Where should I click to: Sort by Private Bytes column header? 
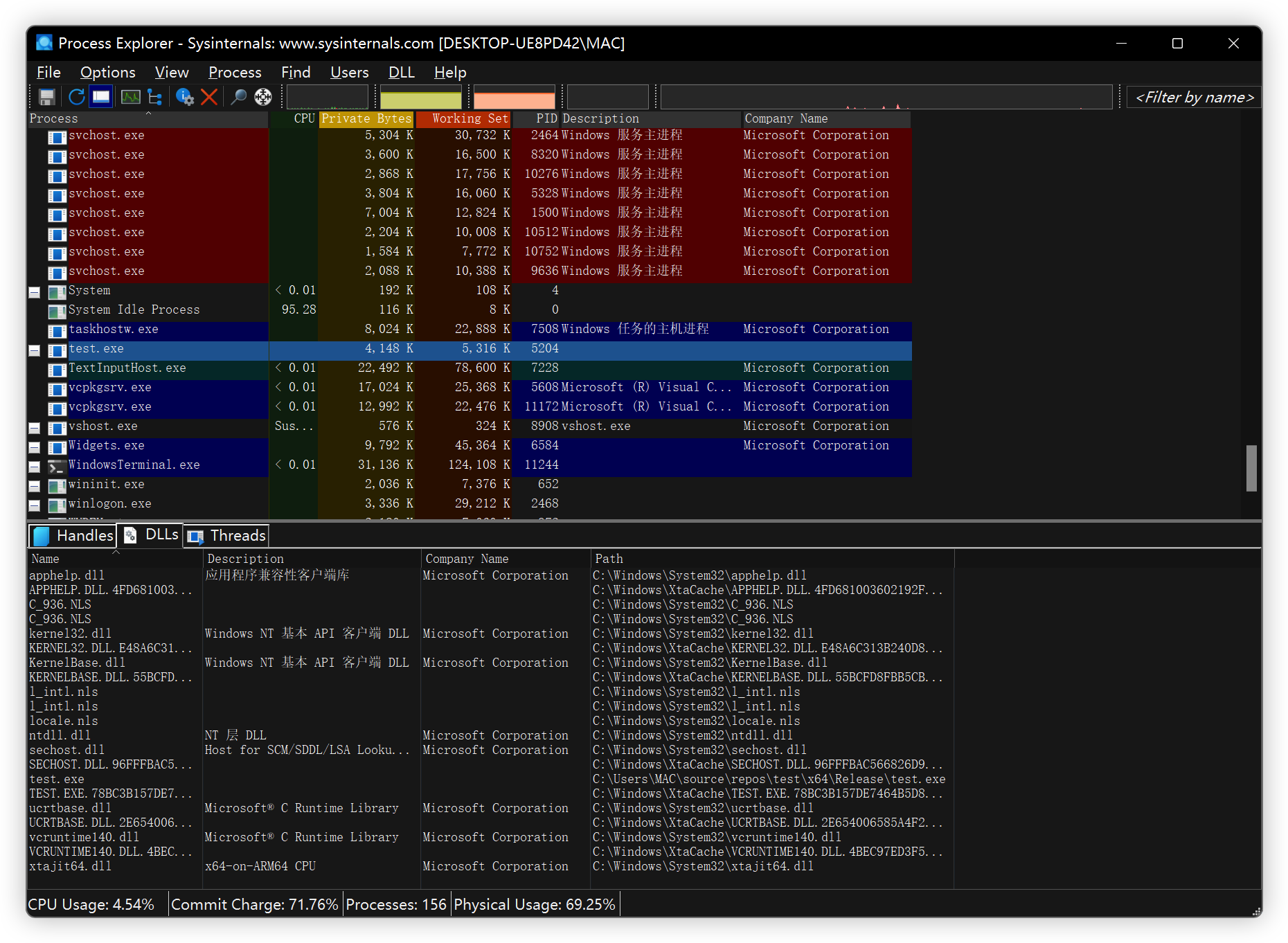[366, 118]
